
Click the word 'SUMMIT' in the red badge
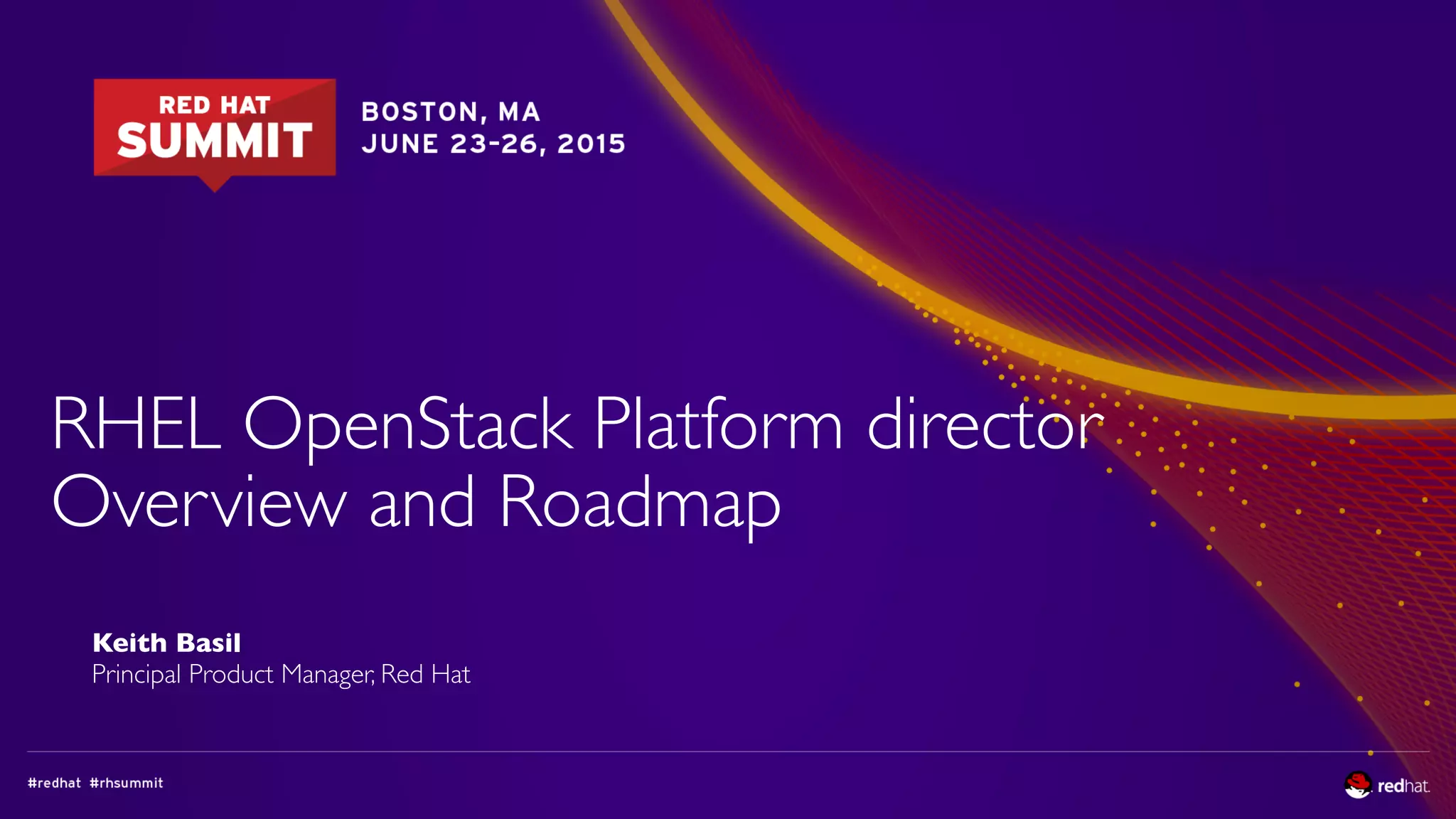click(x=215, y=141)
